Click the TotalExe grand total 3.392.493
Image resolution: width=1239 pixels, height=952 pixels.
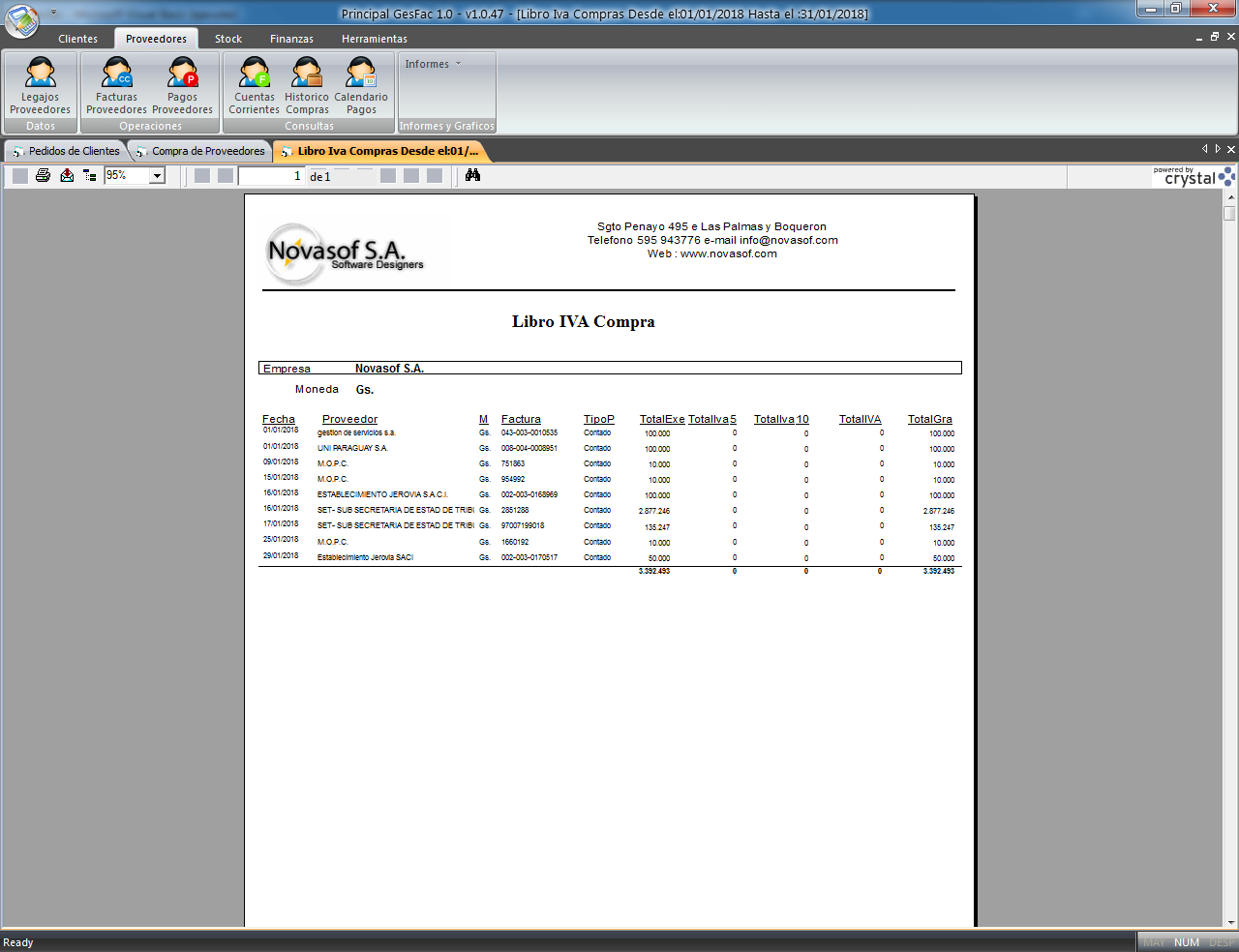pyautogui.click(x=654, y=571)
